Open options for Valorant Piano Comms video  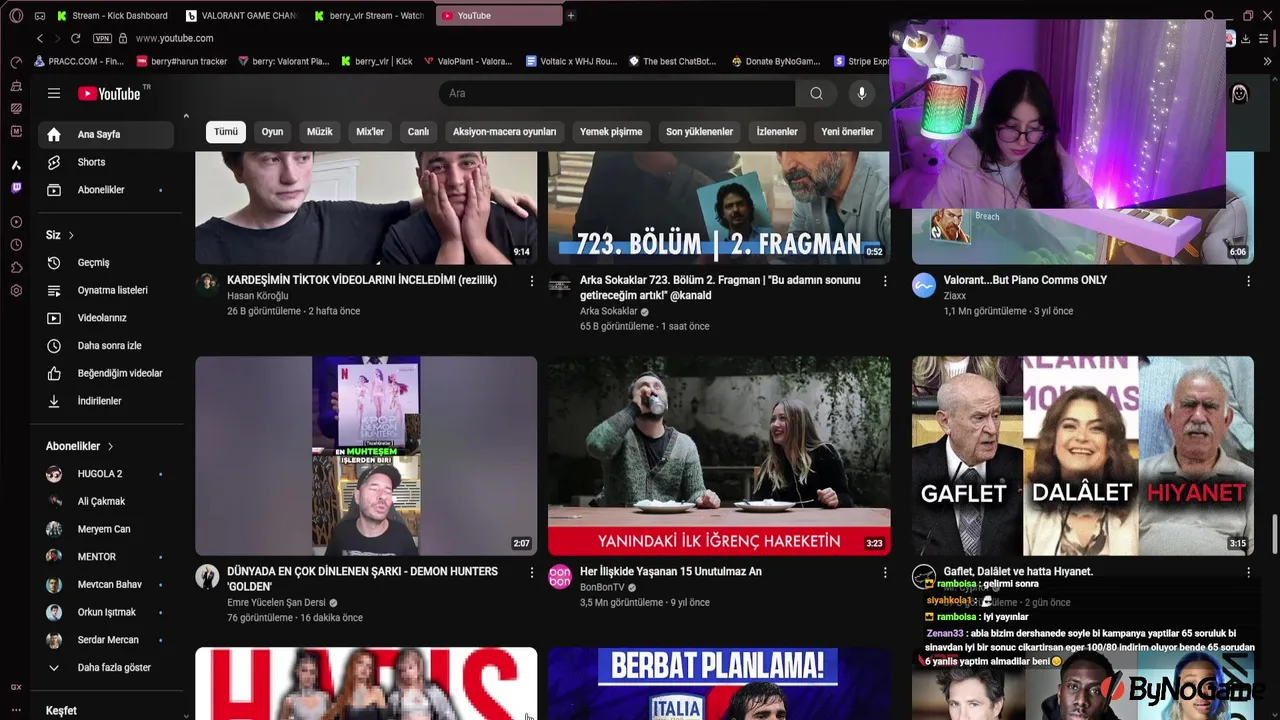(x=1248, y=281)
